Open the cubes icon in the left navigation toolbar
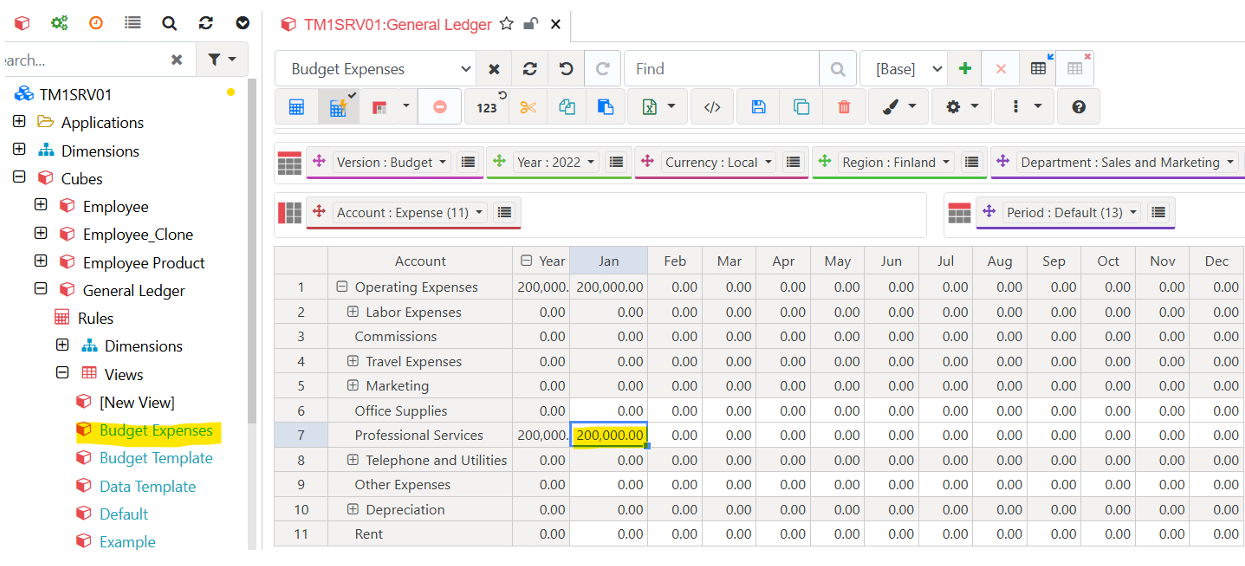 click(x=22, y=23)
